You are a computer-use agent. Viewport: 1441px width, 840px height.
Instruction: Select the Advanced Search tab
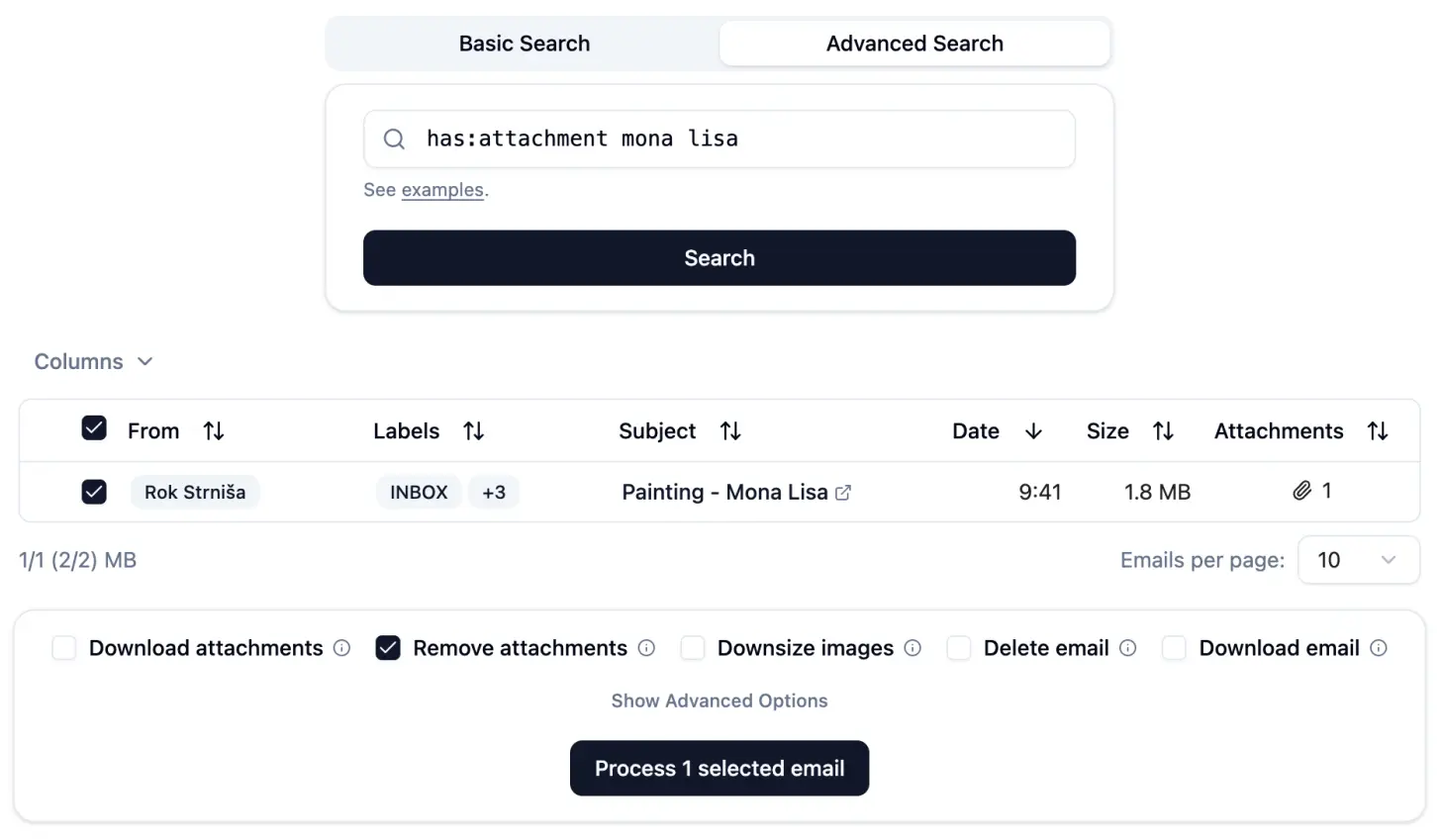914,43
